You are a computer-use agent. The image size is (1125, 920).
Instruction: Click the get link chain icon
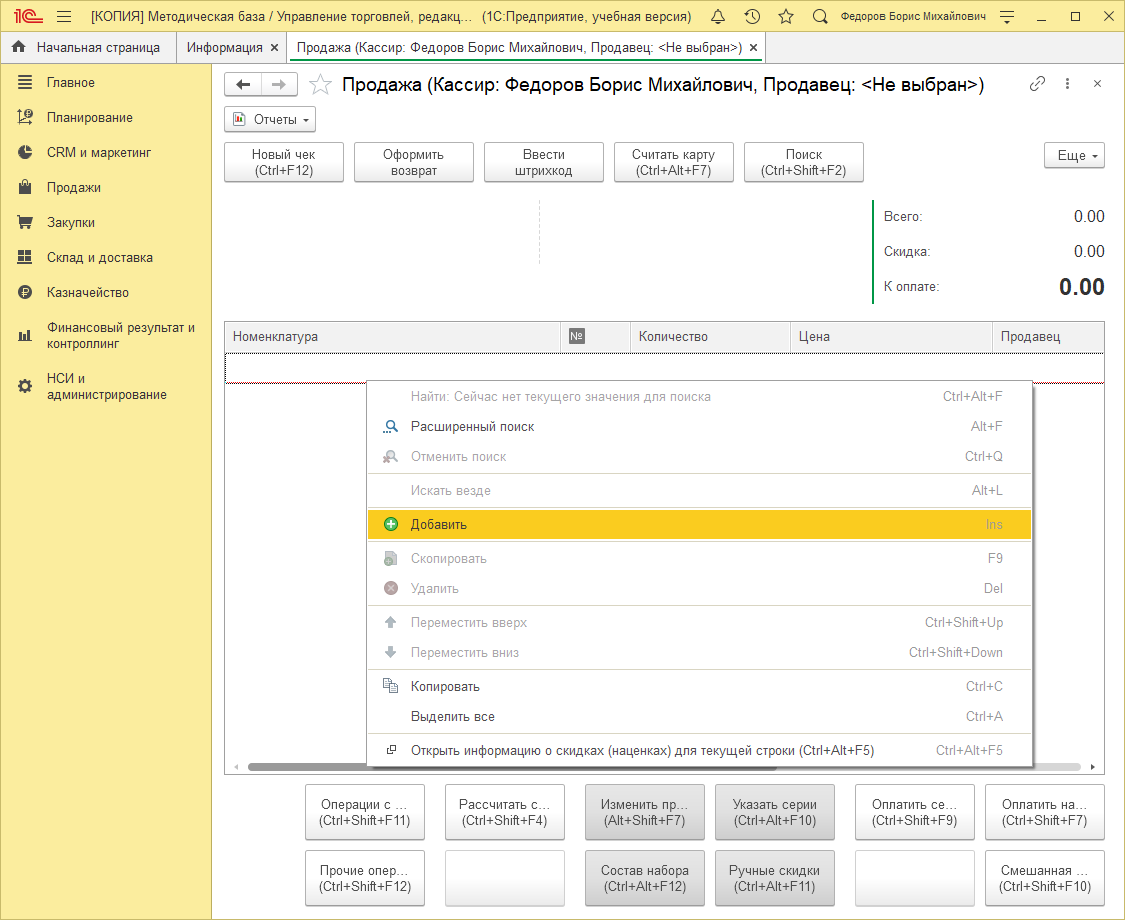click(x=1037, y=84)
